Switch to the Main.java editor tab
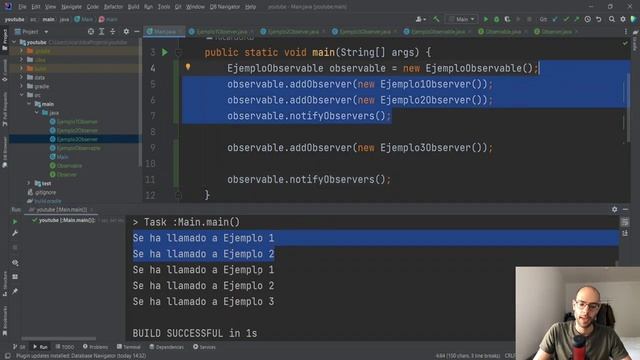This screenshot has height=360, width=640. [x=164, y=31]
